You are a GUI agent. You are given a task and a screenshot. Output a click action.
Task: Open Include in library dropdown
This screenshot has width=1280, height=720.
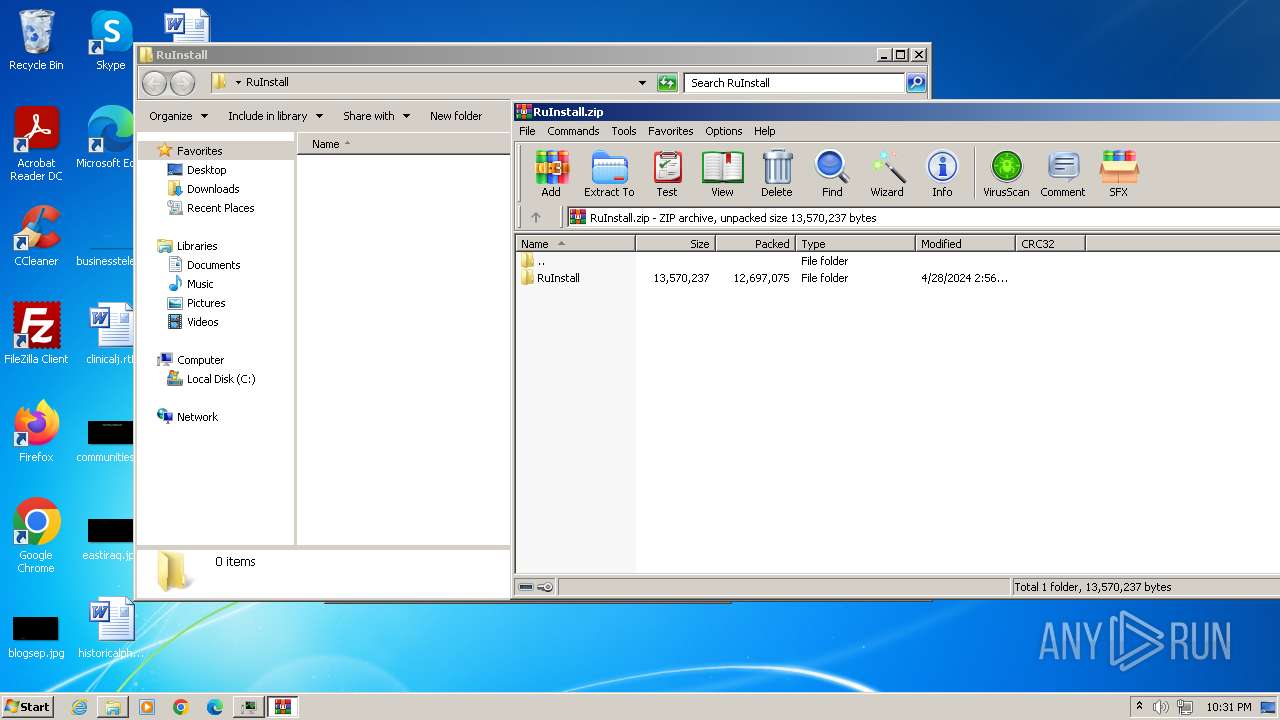[275, 116]
